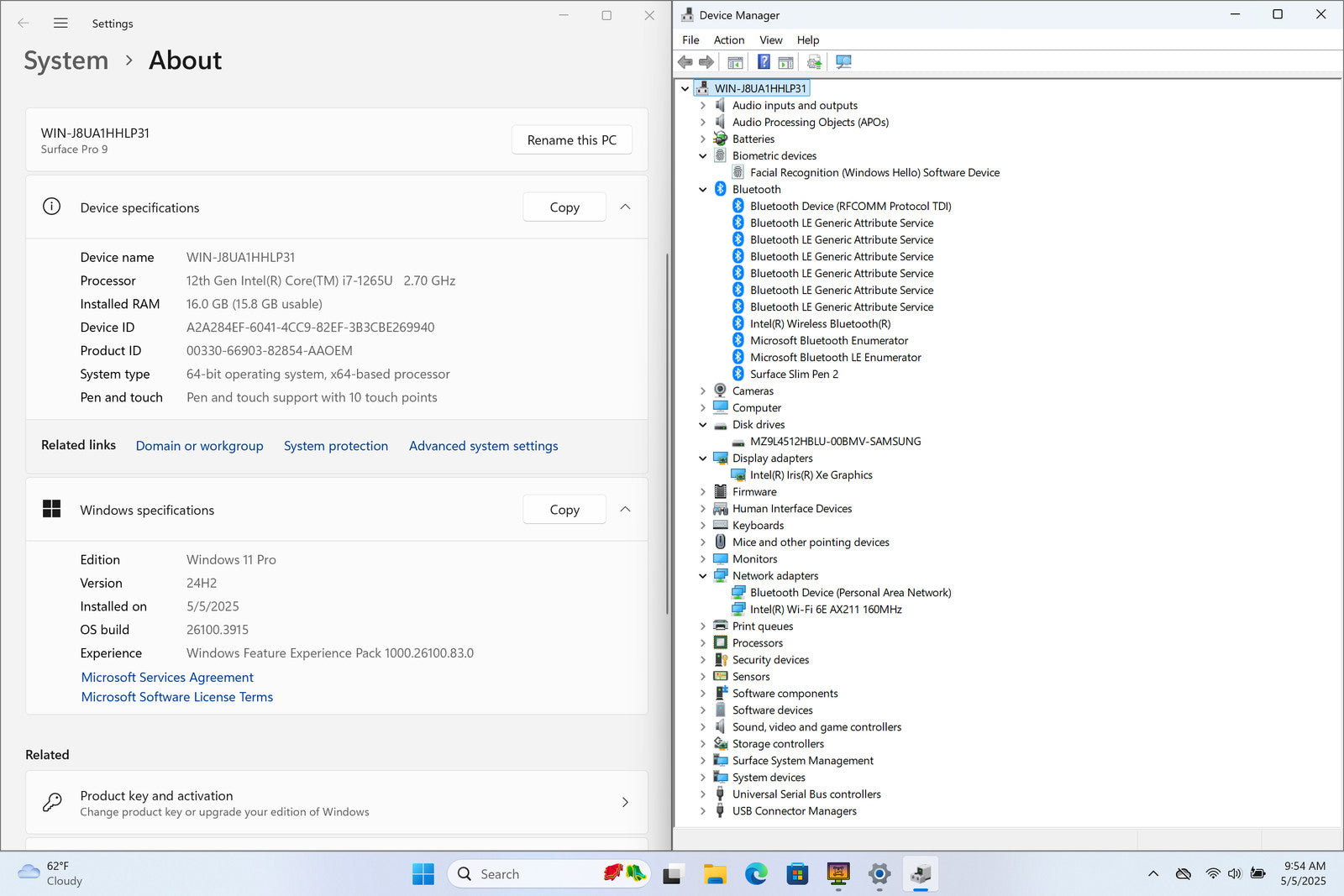This screenshot has width=1344, height=896.
Task: Open the Settings hamburger navigation menu
Action: click(x=60, y=24)
